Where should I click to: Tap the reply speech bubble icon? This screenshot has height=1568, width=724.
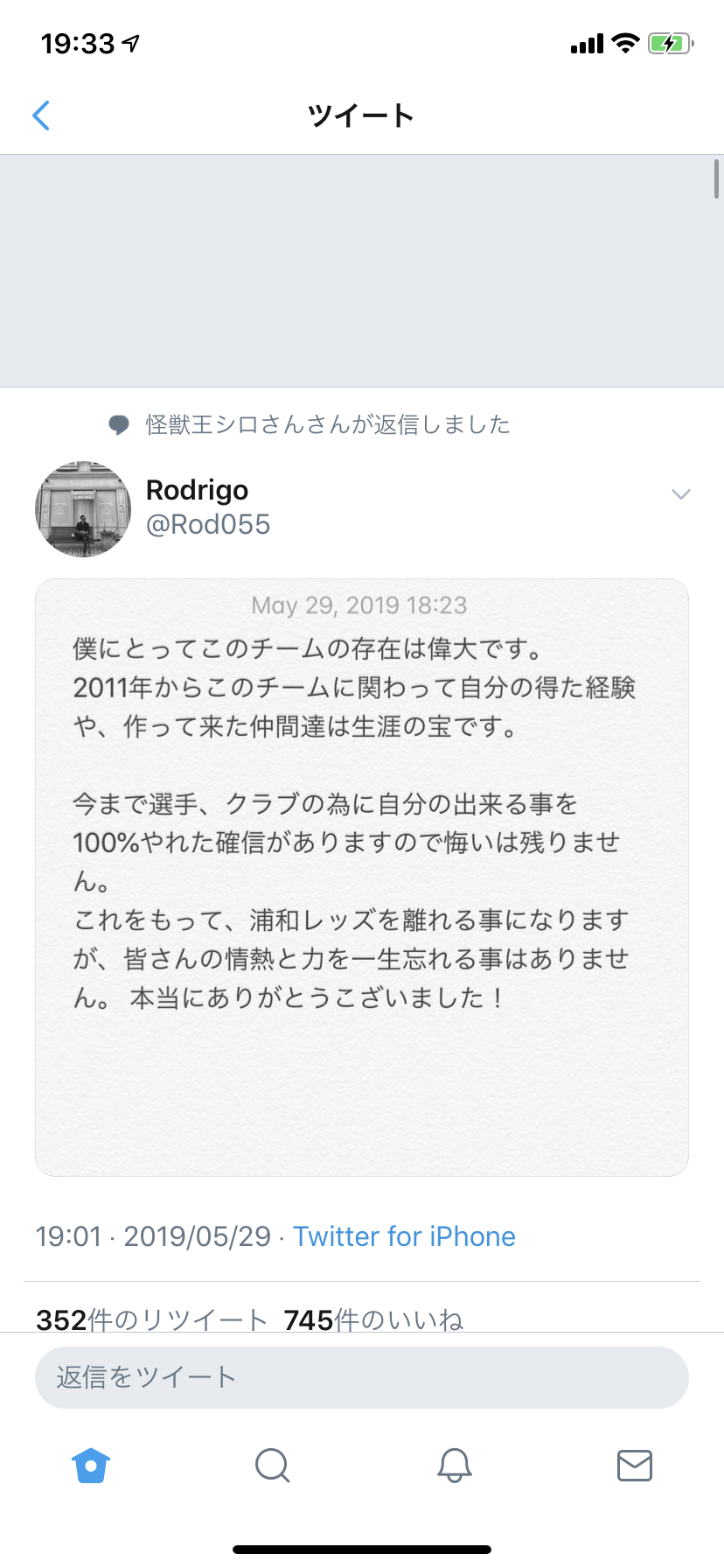(119, 425)
